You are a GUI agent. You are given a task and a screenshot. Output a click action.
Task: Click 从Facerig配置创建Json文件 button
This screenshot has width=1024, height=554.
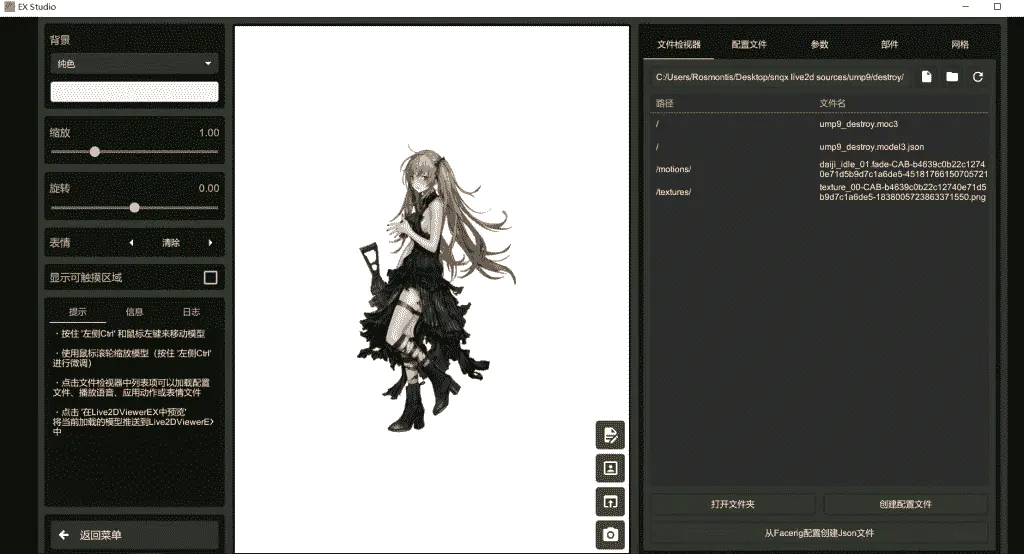tap(819, 533)
